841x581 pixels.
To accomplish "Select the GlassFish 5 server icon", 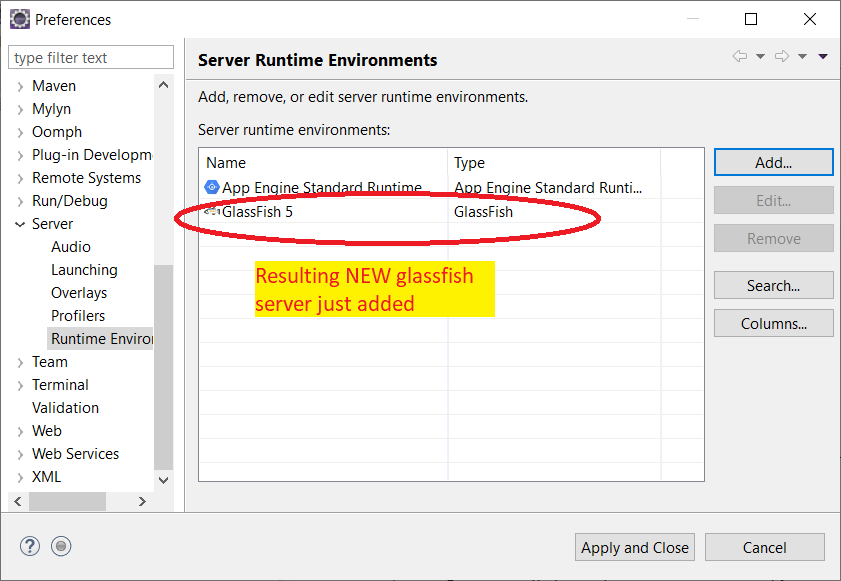I will [x=211, y=212].
